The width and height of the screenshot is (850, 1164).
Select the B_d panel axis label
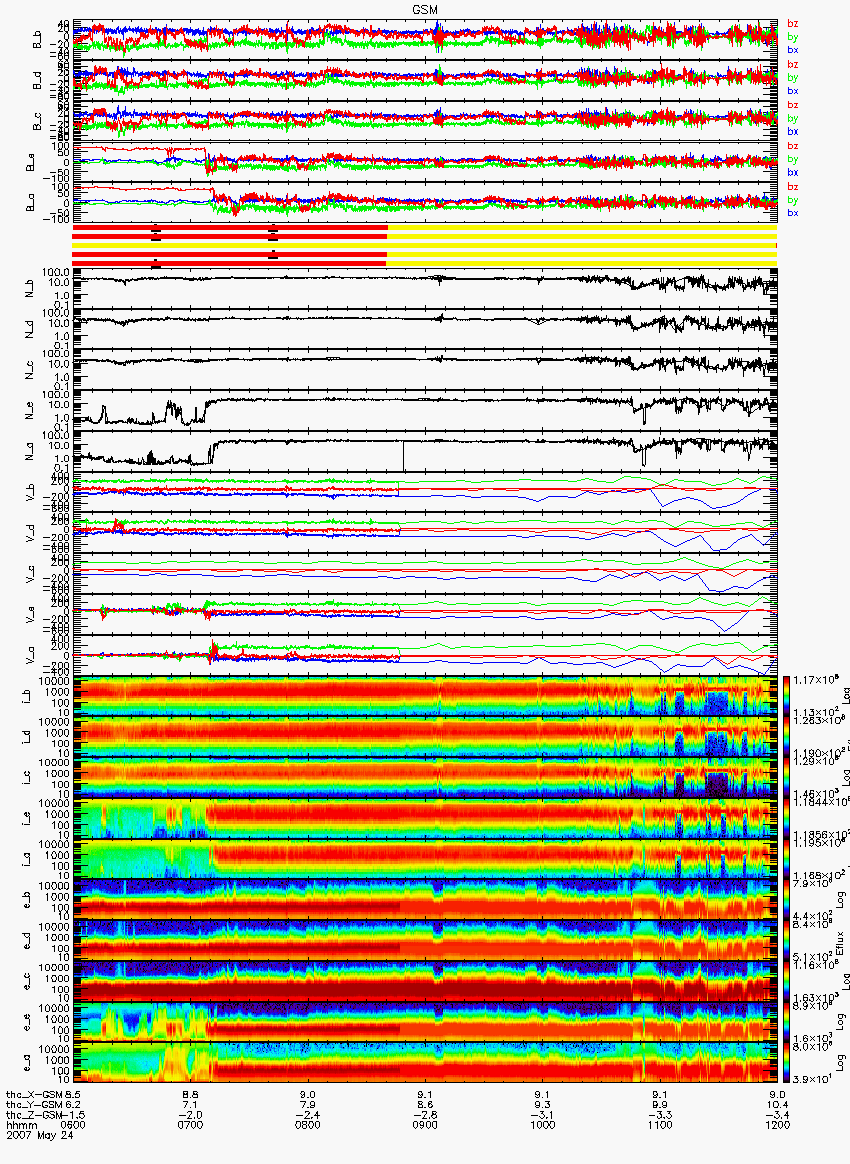[37, 80]
